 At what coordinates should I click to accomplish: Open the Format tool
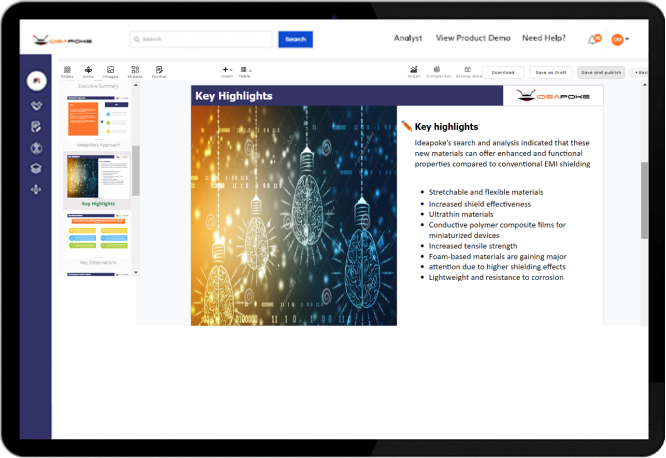[x=159, y=72]
